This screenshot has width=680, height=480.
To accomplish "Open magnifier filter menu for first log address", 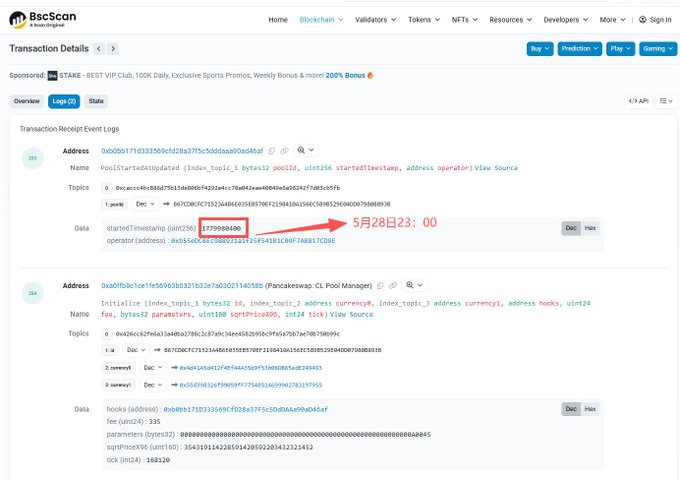I will tap(306, 150).
